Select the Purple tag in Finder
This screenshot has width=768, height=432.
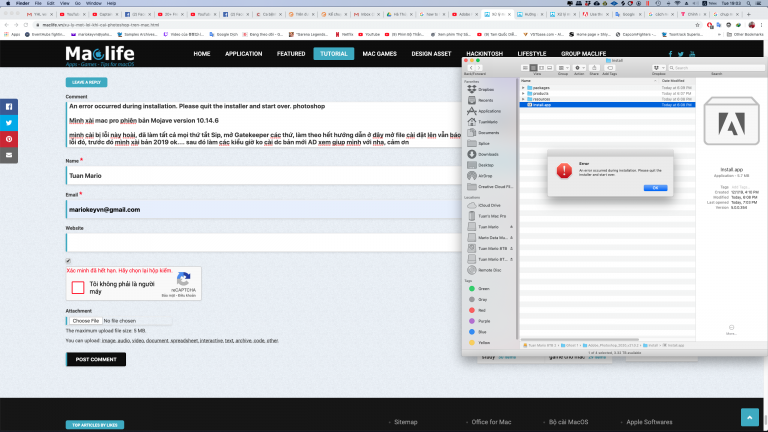point(480,321)
